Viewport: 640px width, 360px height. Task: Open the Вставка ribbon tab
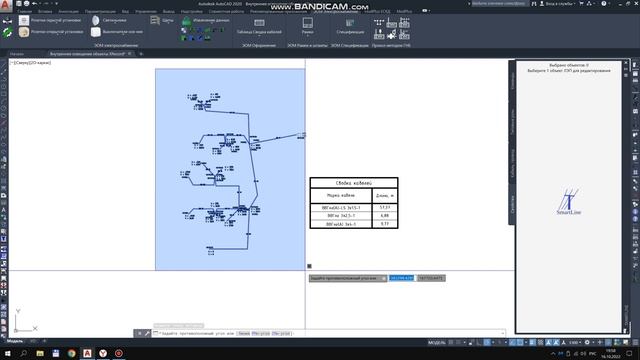45,11
